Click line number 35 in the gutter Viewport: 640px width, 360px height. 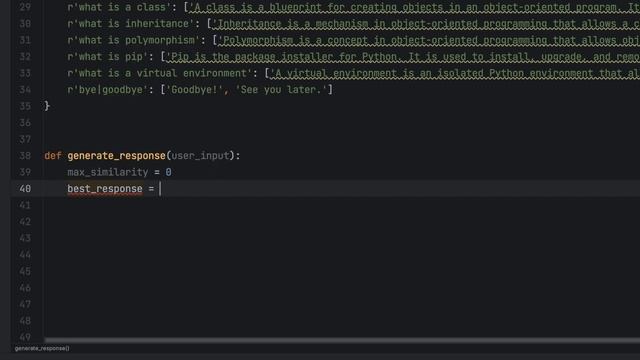25,106
